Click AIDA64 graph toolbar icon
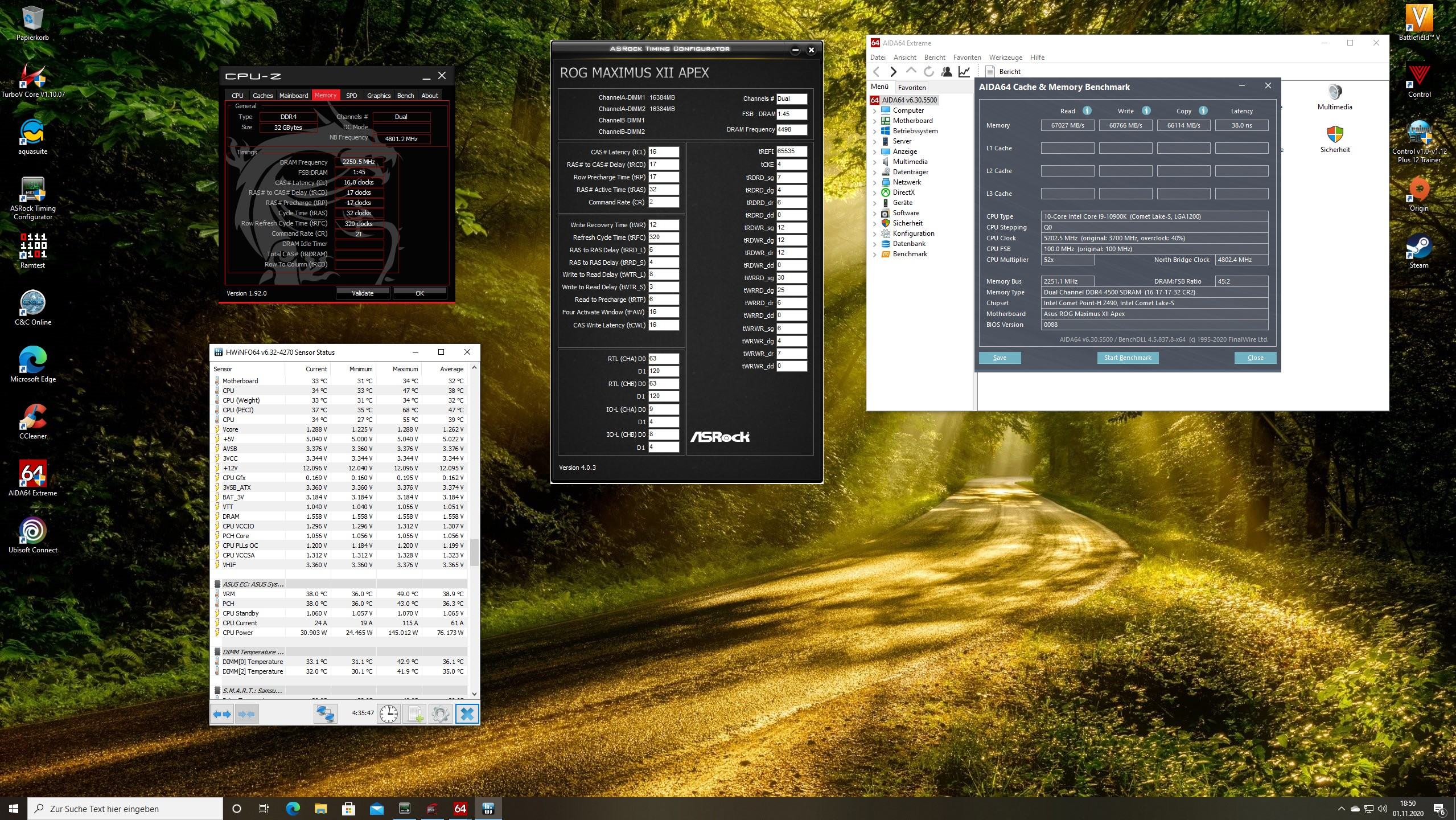This screenshot has width=1456, height=820. pos(964,72)
